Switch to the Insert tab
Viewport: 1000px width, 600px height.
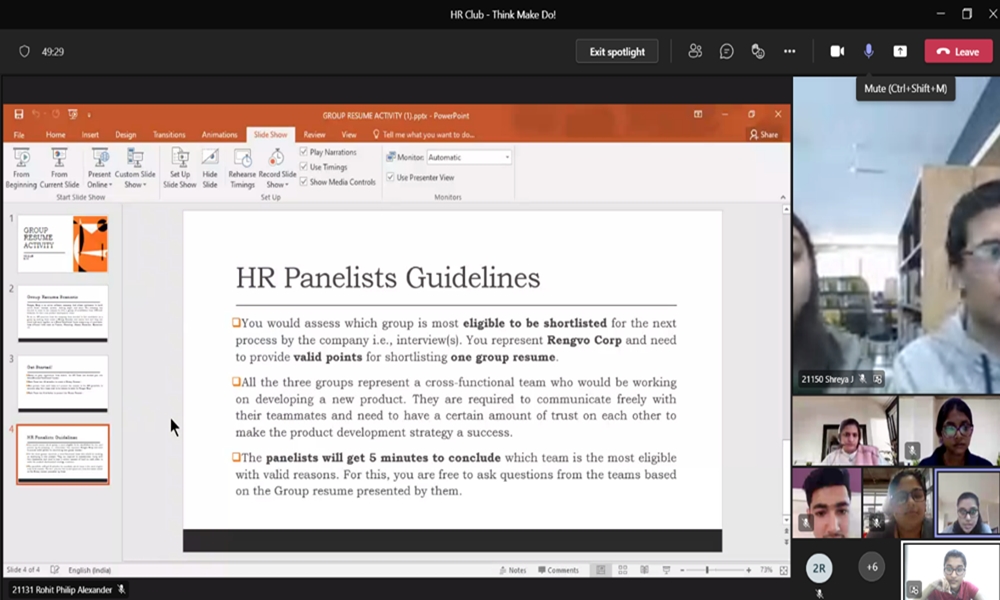[90, 135]
